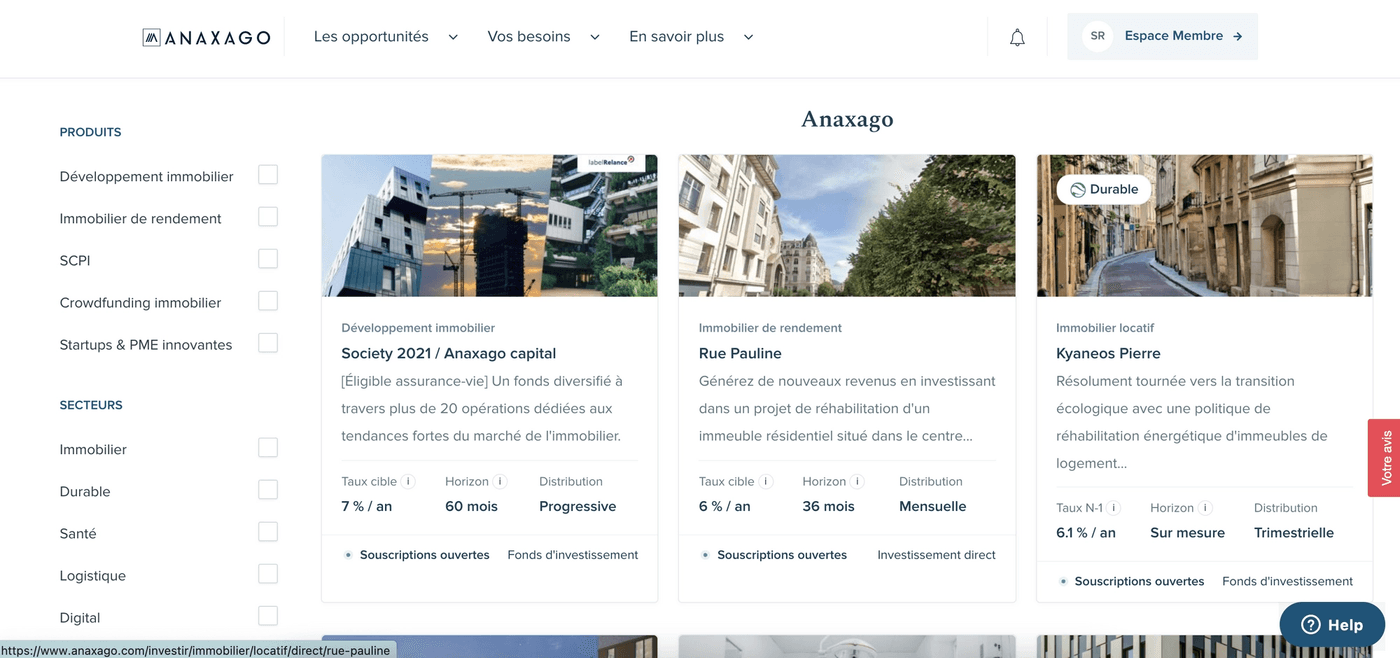The image size is (1400, 658).
Task: Check the Immobilier de rendement filter
Action: tap(268, 217)
